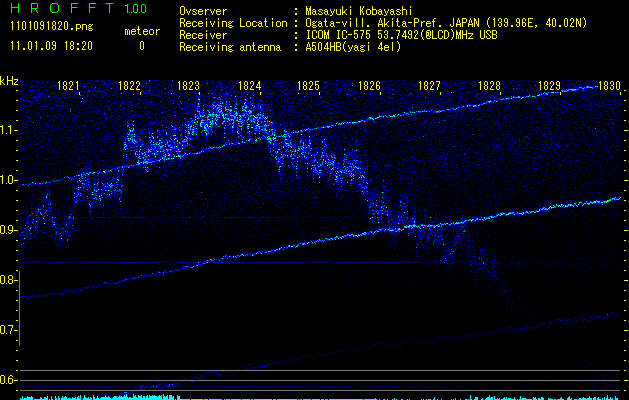629x400 pixels.
Task: Click the date stamp 11.01.09 18:20
Action: 51,46
